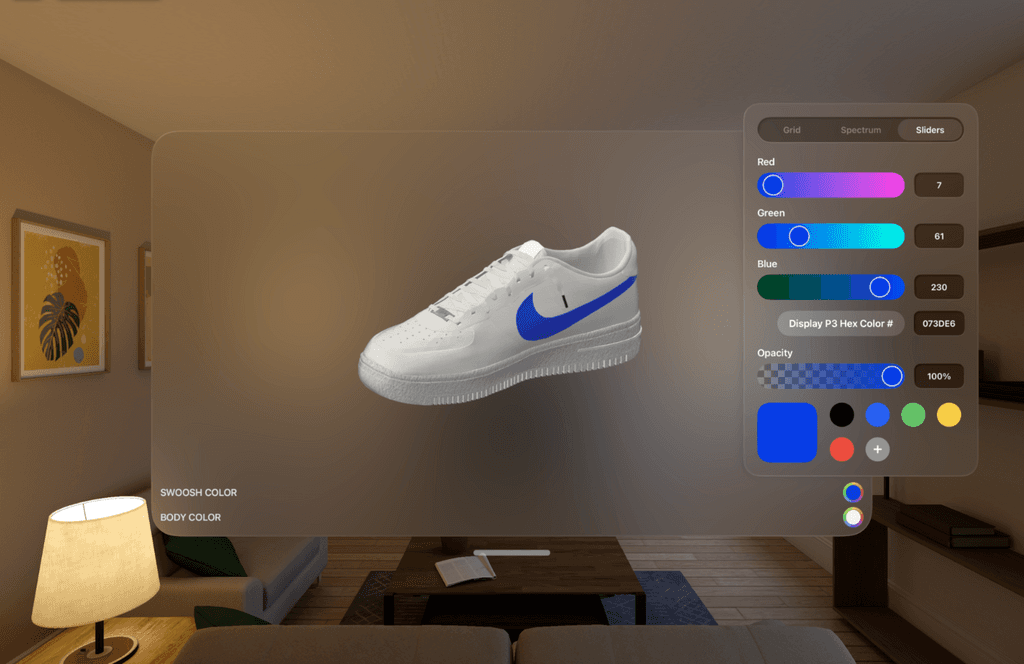Pick the red saved color swatch
This screenshot has height=664, width=1024.
point(841,449)
